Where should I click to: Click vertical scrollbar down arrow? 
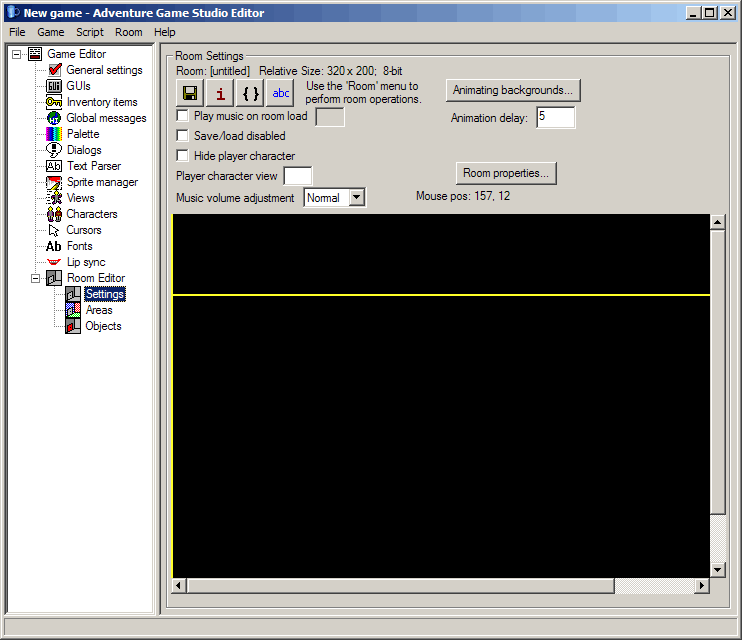pos(717,569)
